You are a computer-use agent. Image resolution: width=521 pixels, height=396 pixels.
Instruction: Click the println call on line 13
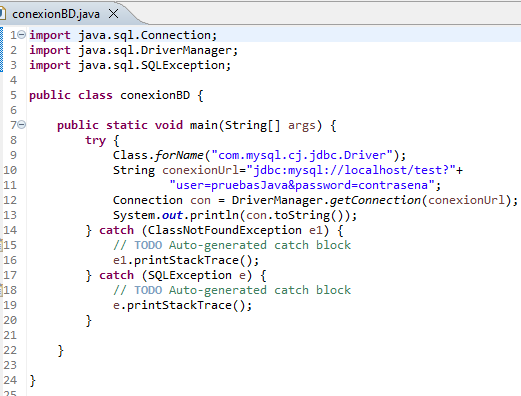[x=214, y=215]
